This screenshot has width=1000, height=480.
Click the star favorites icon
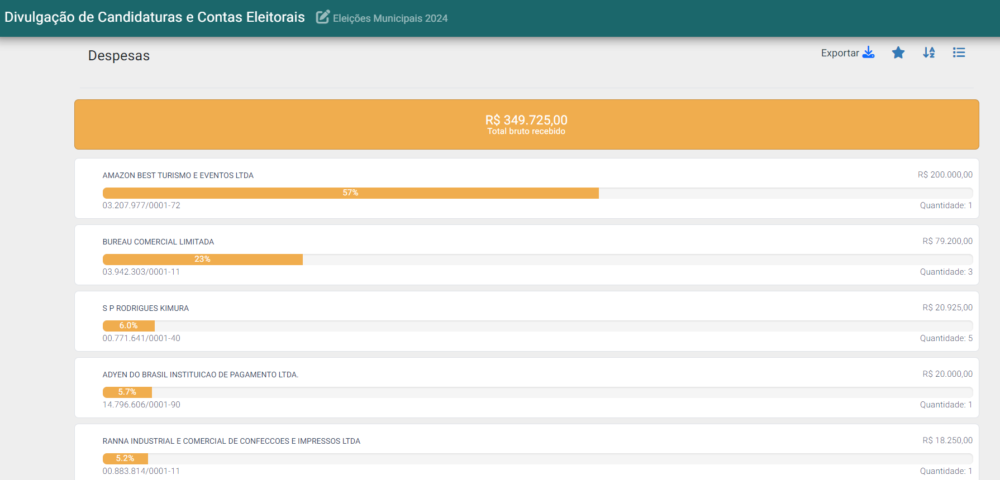pos(898,53)
